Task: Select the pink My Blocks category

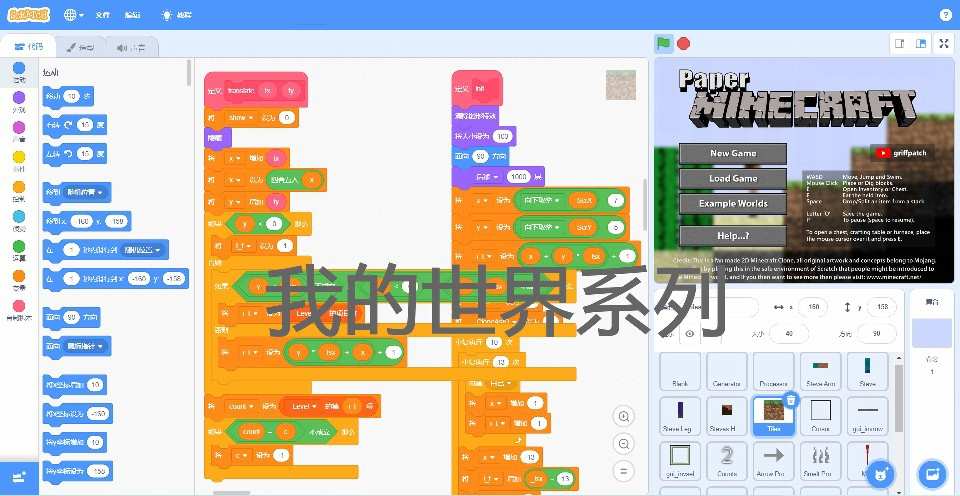Action: (x=19, y=310)
